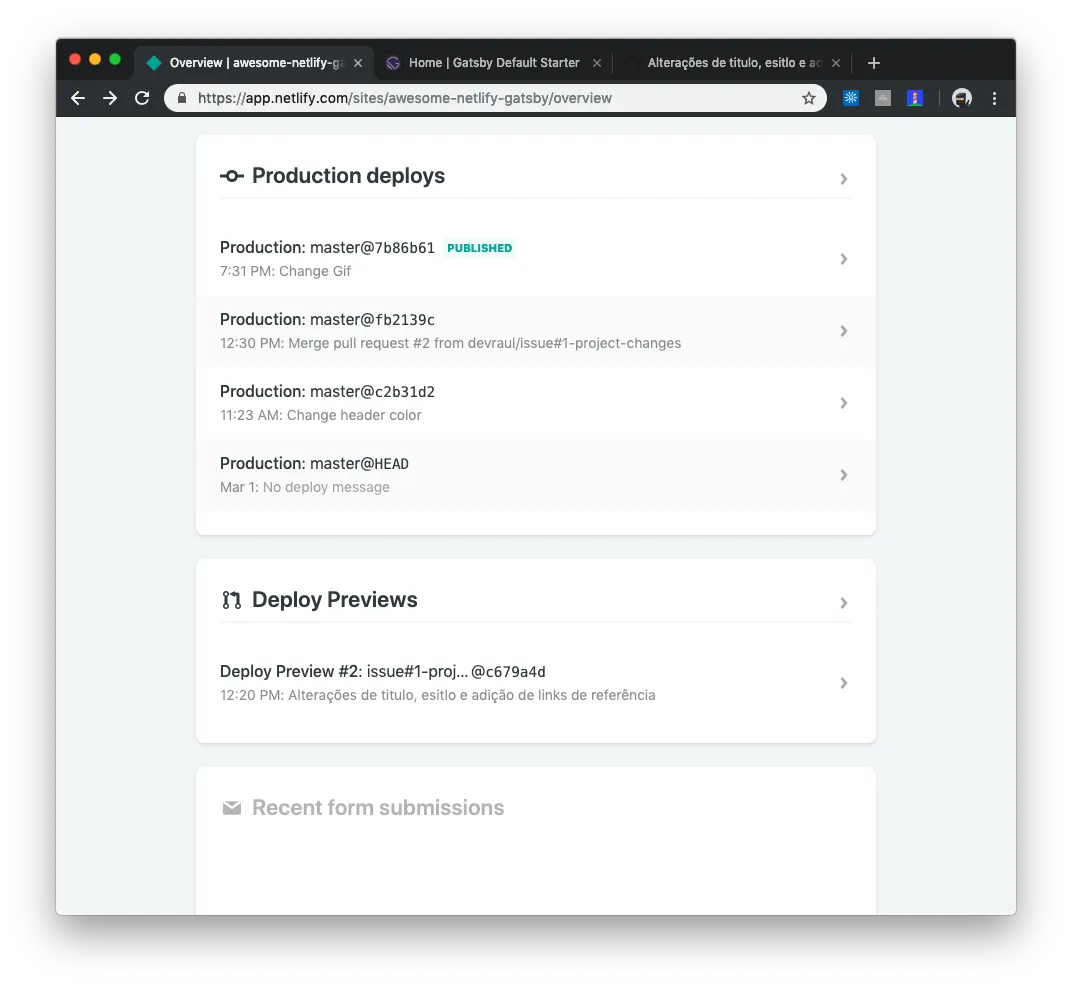Open a new browser tab
This screenshot has width=1072, height=989.
(x=874, y=63)
